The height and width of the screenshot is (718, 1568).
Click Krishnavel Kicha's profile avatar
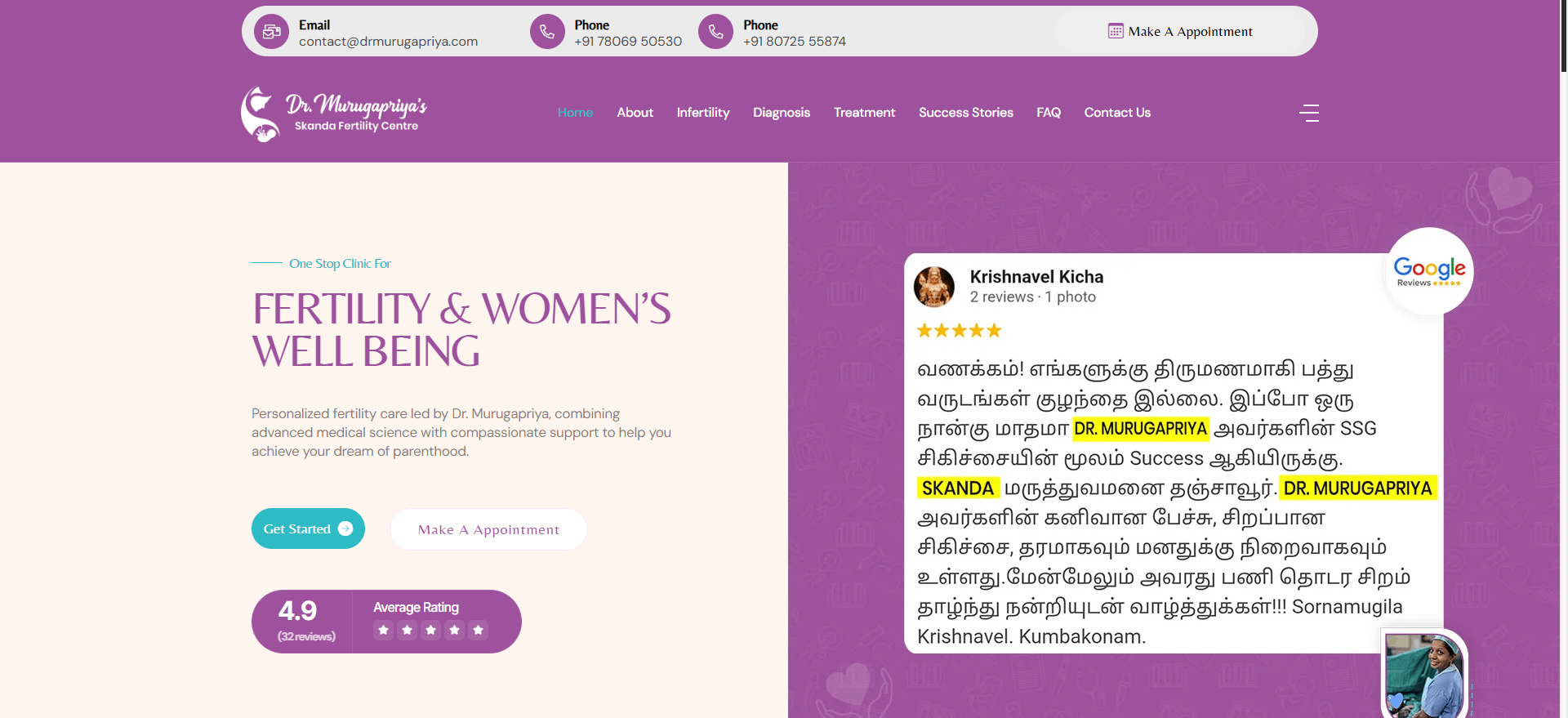[x=934, y=287]
